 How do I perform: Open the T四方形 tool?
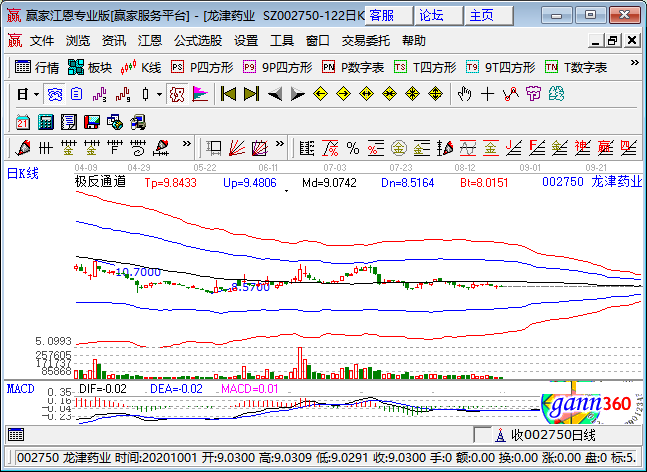(x=425, y=67)
